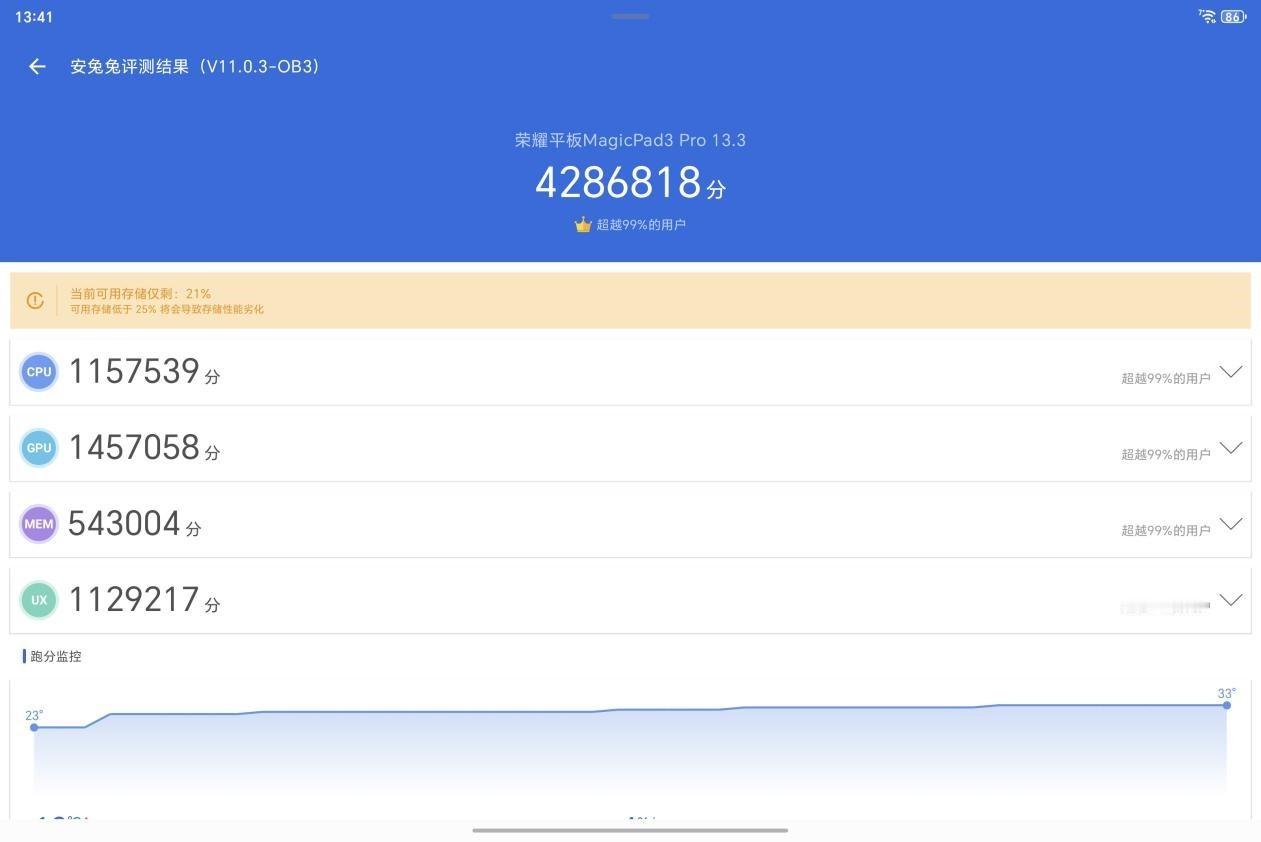The width and height of the screenshot is (1261, 842).
Task: Tap the MEM score badge icon
Action: (x=39, y=524)
